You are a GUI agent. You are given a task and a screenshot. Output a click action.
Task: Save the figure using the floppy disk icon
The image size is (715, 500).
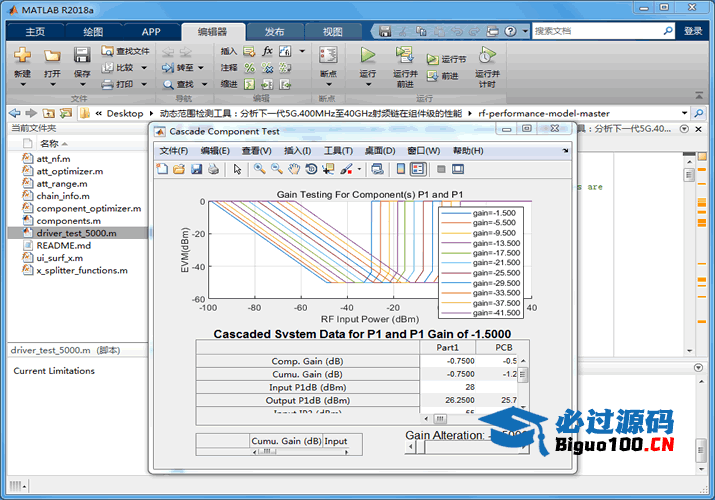coord(196,169)
